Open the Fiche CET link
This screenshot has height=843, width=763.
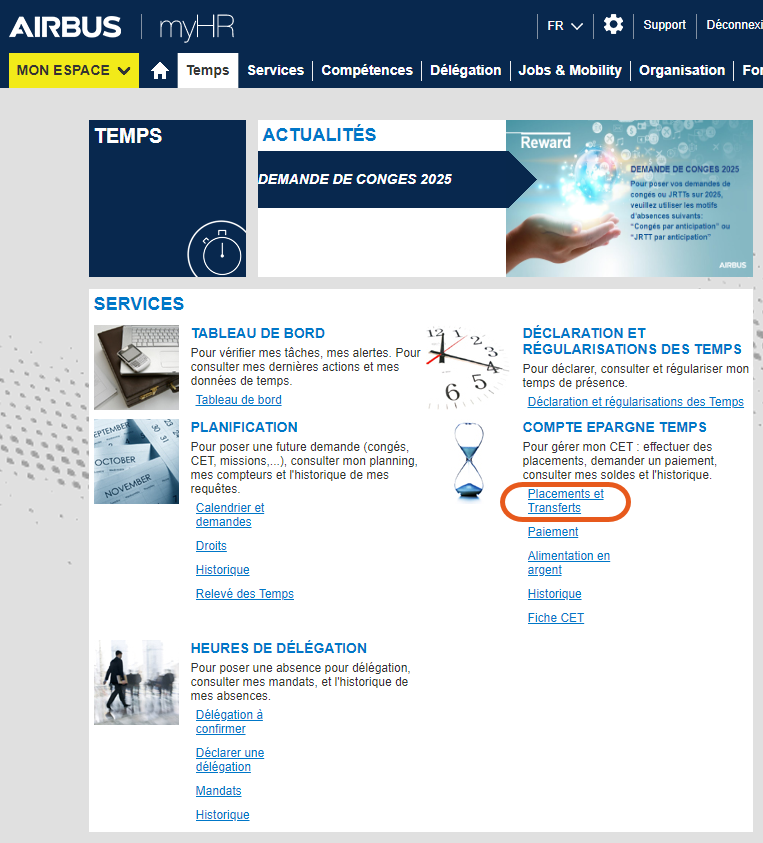click(555, 618)
